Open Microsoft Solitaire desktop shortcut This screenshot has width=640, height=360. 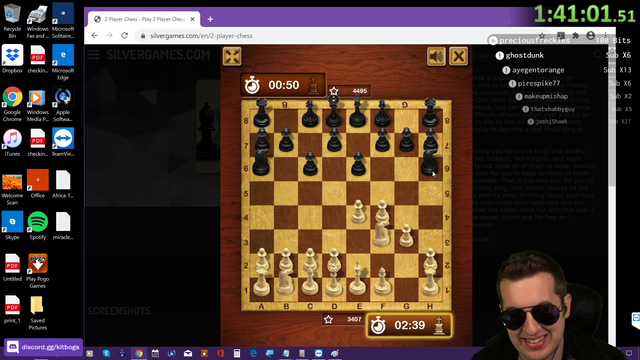pyautogui.click(x=63, y=21)
